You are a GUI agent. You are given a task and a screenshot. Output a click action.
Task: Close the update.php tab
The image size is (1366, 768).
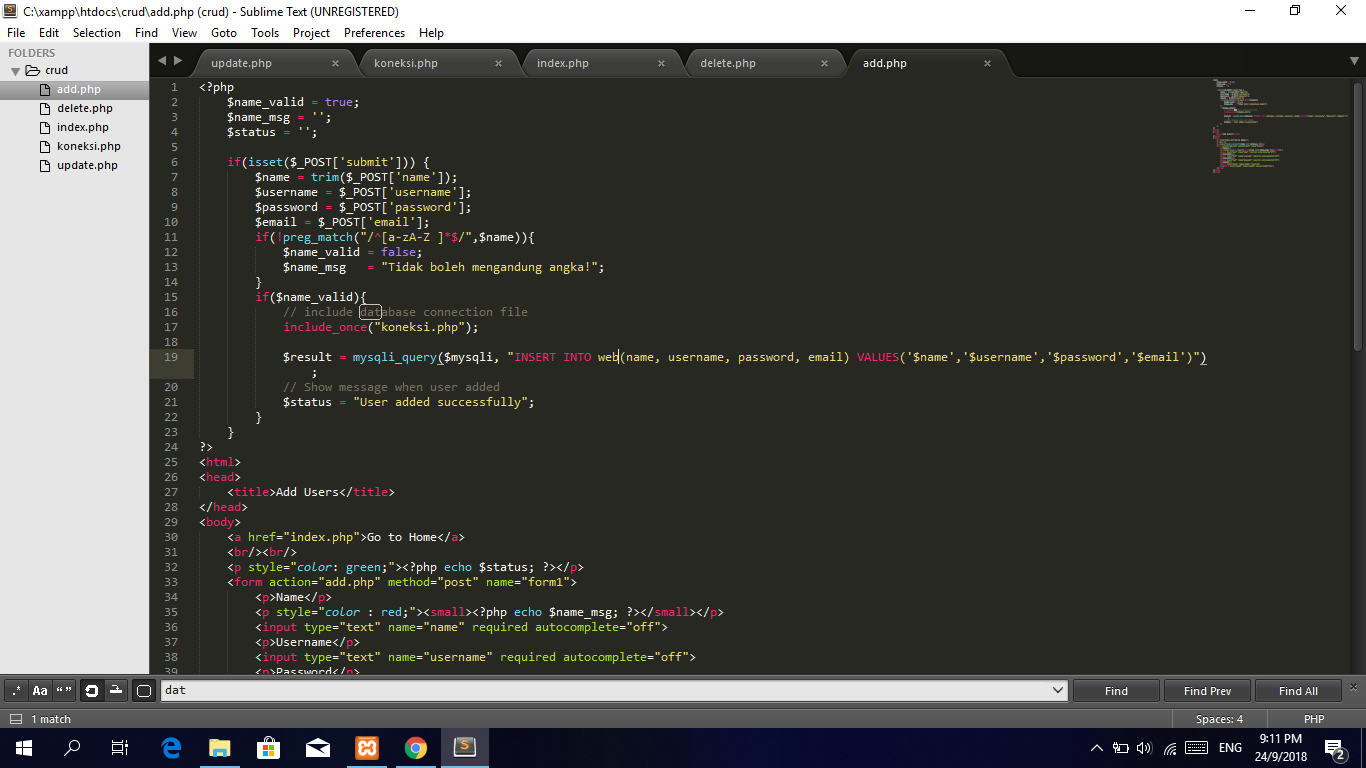point(335,63)
